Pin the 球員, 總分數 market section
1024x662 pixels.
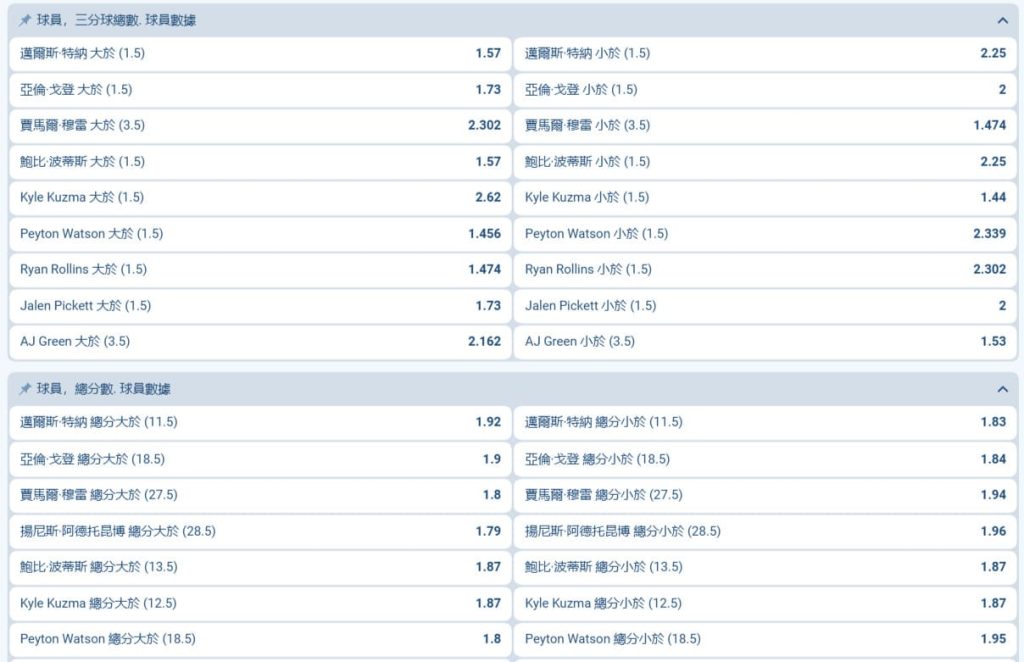point(26,388)
